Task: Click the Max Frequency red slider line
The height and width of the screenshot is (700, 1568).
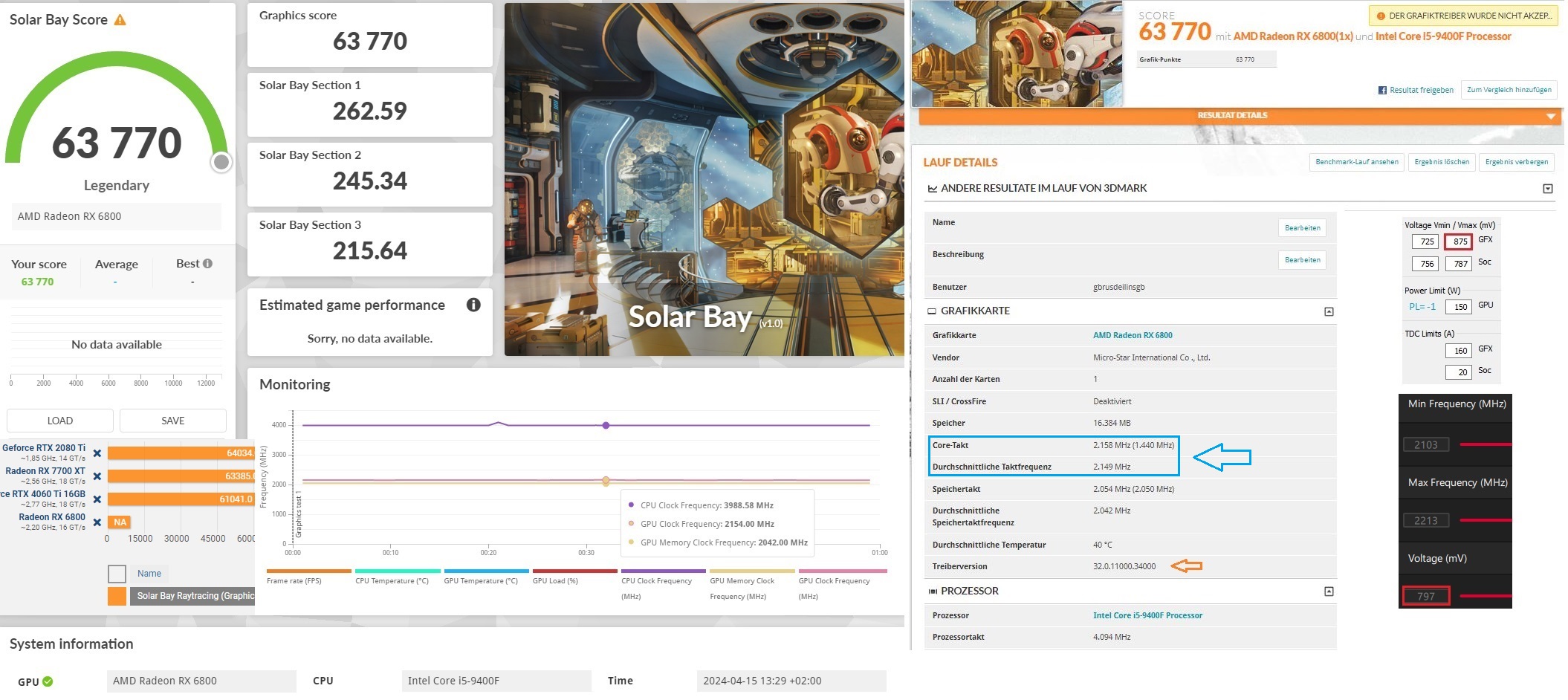Action: click(1486, 520)
